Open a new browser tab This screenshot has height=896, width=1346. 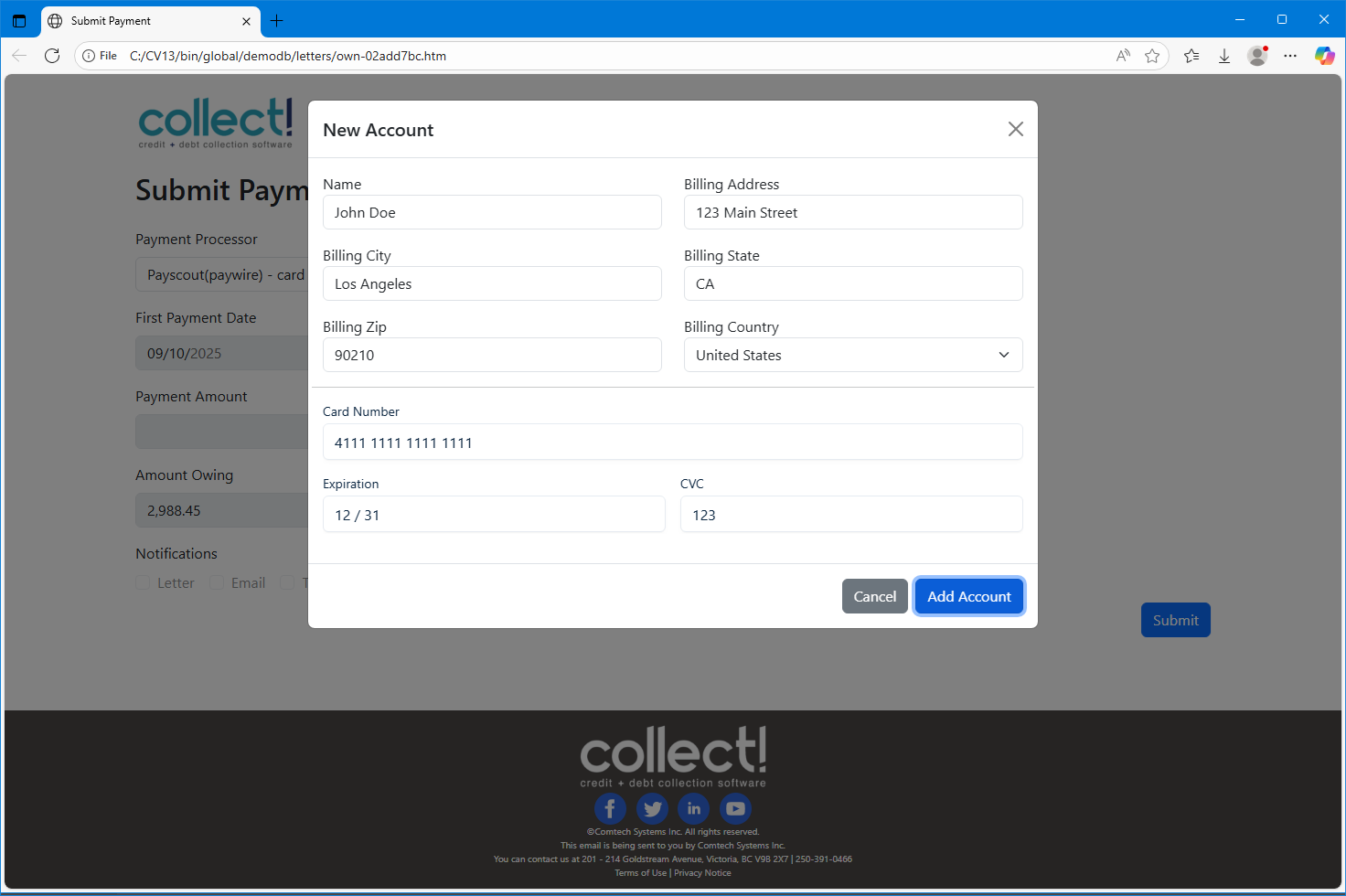tap(277, 20)
